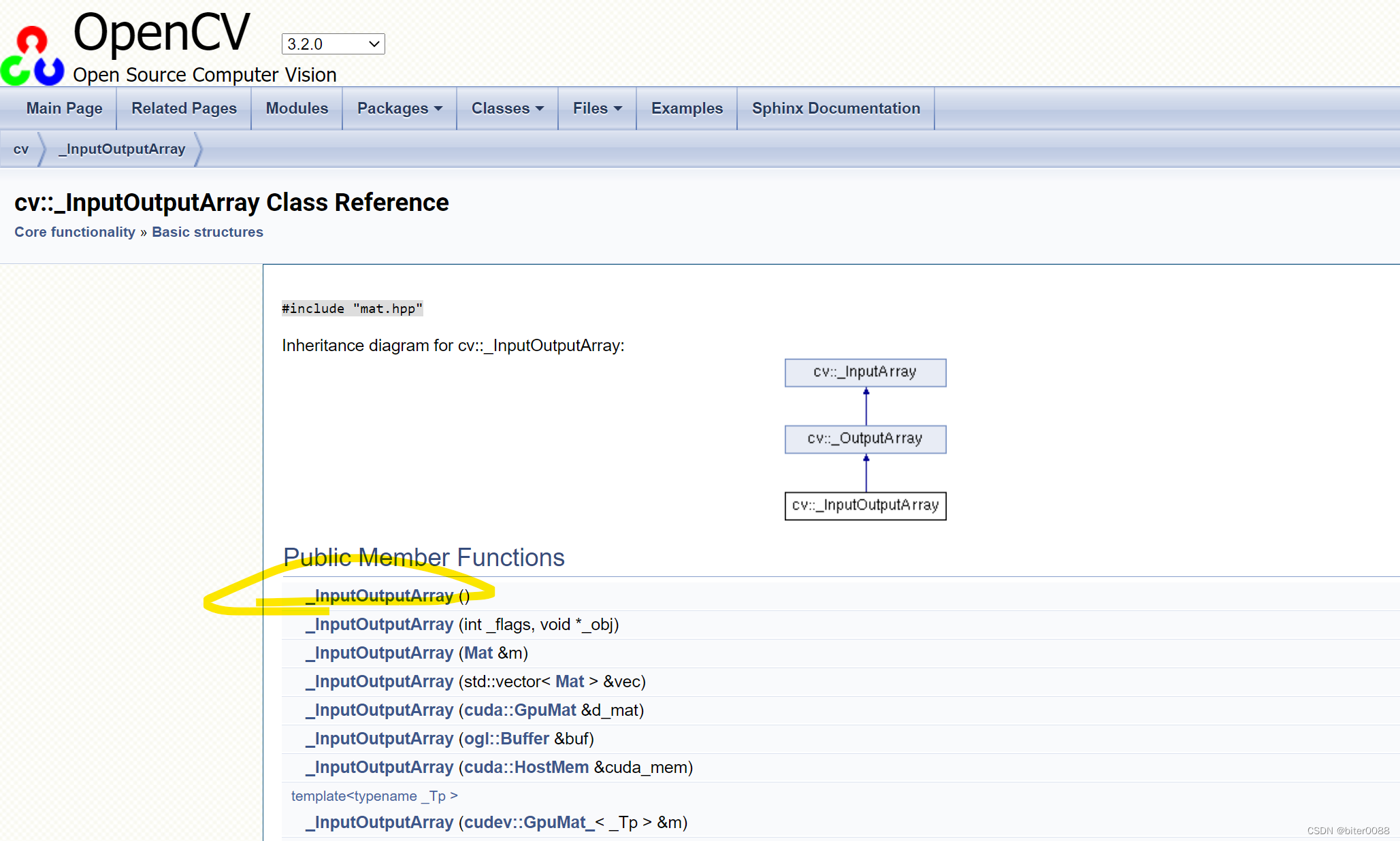Open default constructor _InputOutputArray () link
Viewport: 1400px width, 841px height.
(379, 596)
